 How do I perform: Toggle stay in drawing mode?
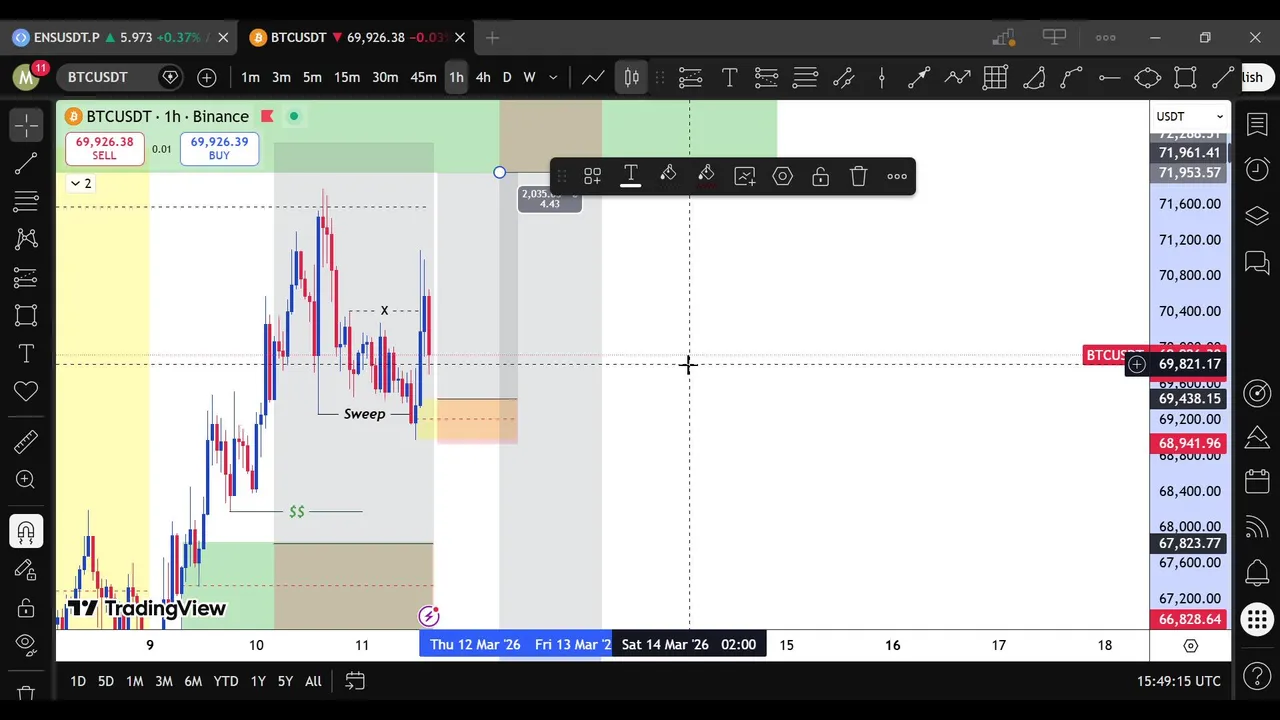pos(27,569)
